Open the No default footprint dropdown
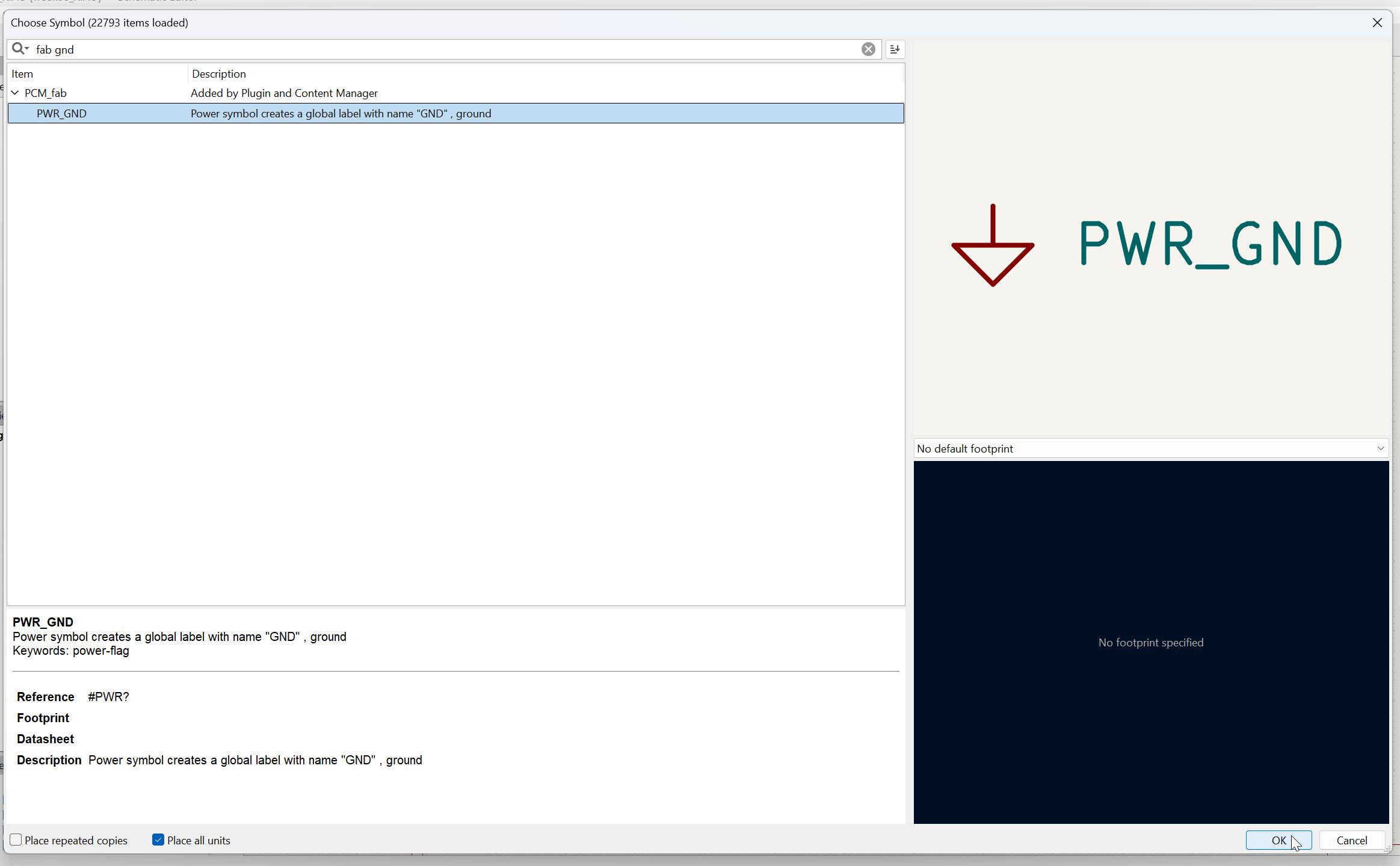Image resolution: width=1400 pixels, height=866 pixels. (x=1150, y=448)
